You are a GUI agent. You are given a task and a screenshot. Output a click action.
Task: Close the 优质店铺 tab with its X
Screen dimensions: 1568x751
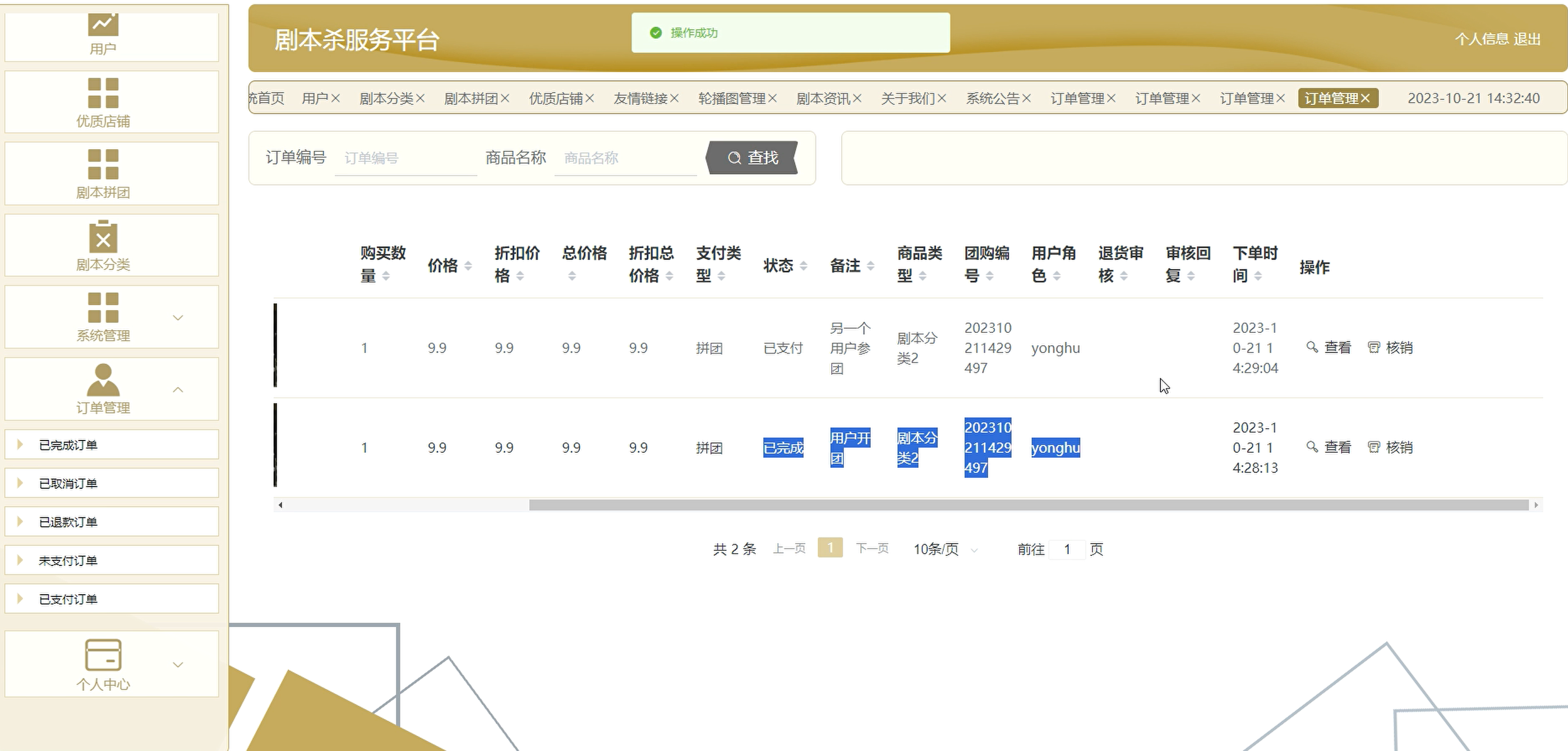tap(589, 99)
